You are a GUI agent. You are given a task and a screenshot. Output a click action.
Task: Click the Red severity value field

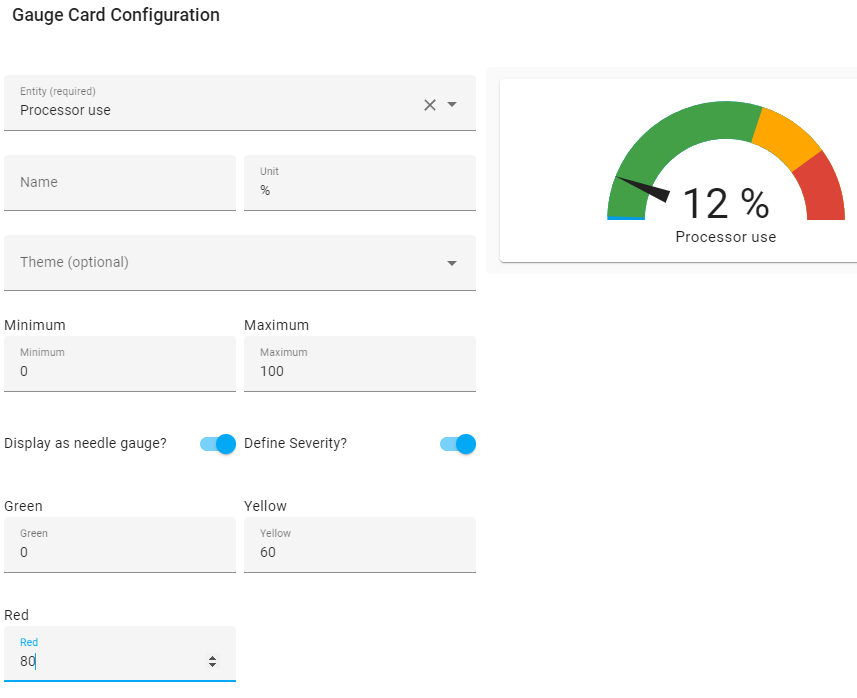click(x=120, y=654)
